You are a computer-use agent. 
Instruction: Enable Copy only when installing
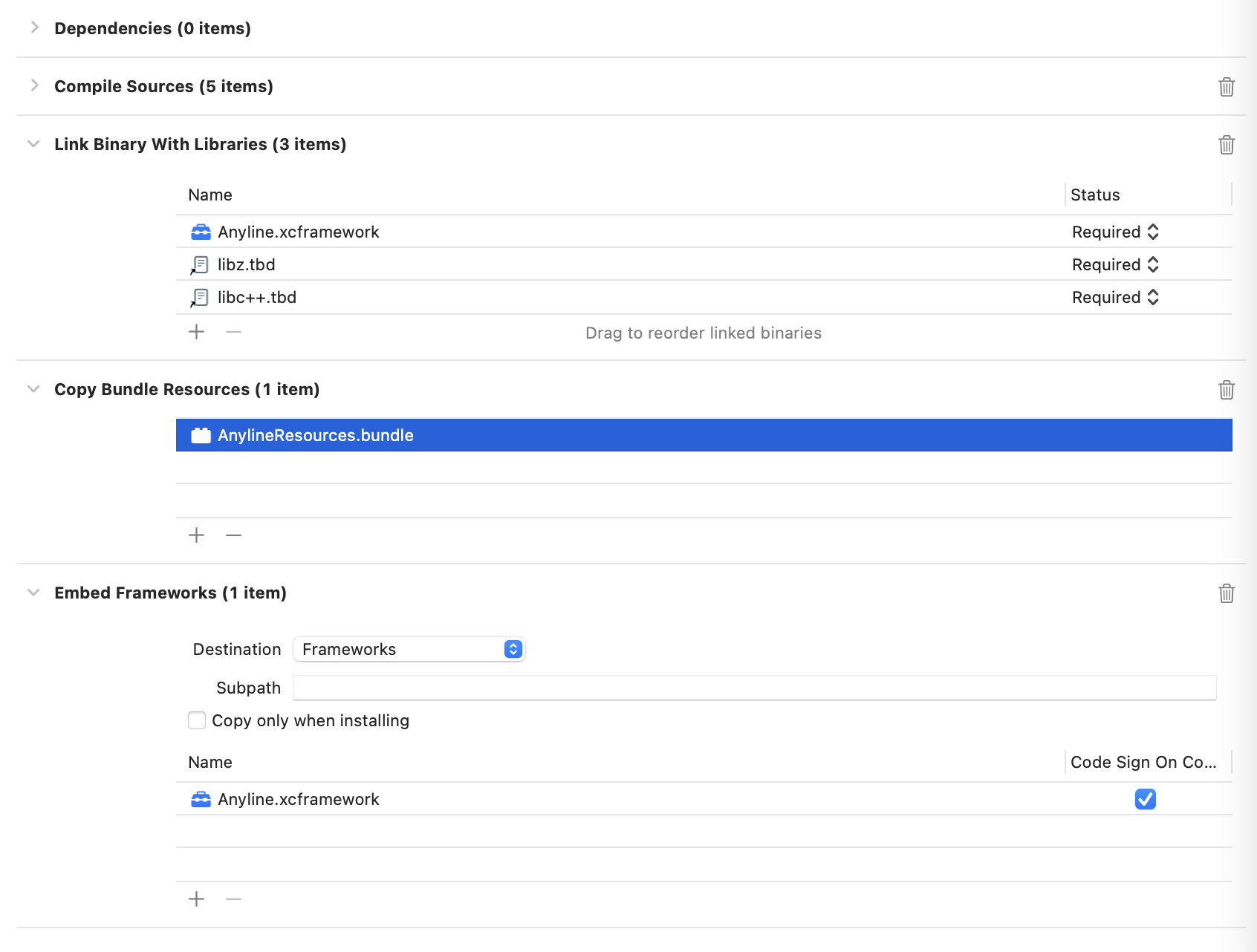click(196, 720)
